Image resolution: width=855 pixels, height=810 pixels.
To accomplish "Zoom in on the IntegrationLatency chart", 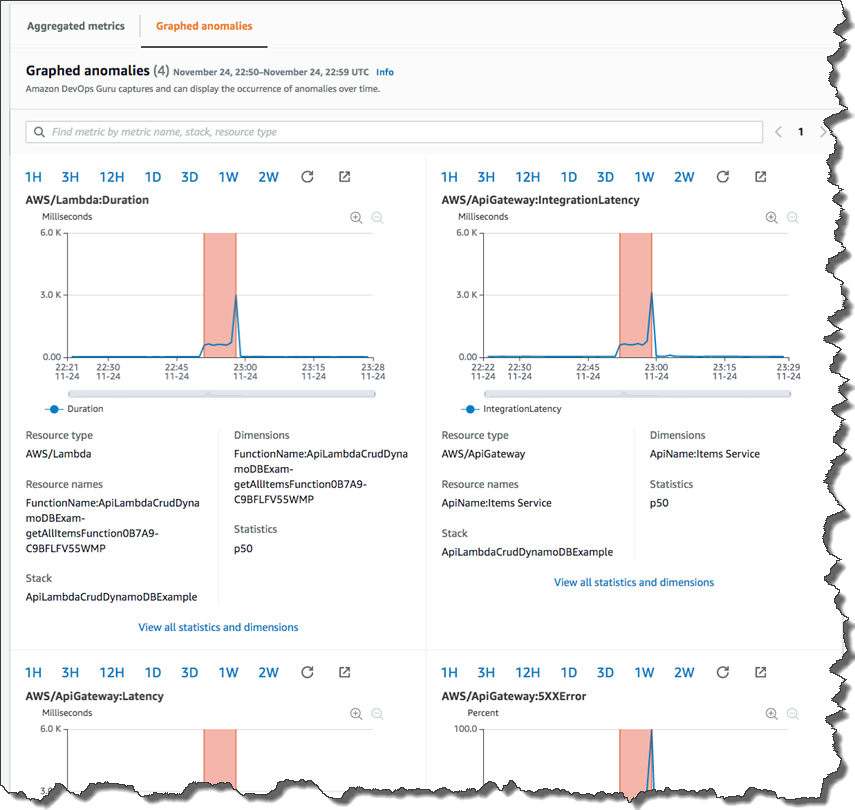I will point(772,218).
